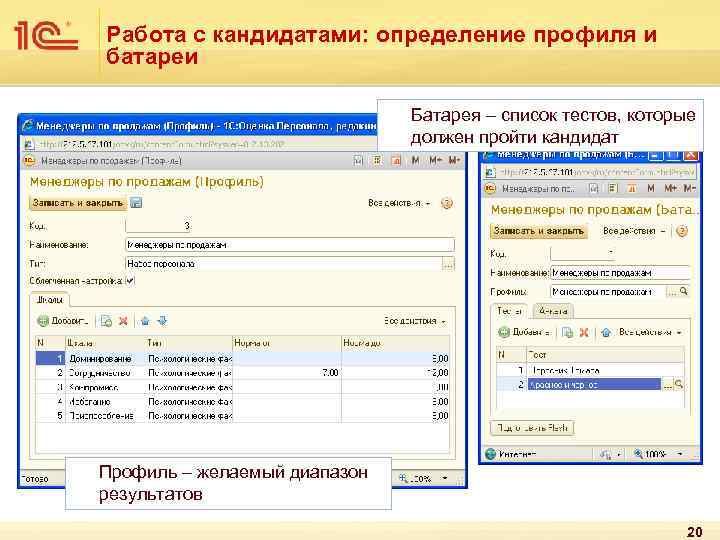Click the Наименование field in Profile window
This screenshot has height=540, width=720.
(290, 245)
